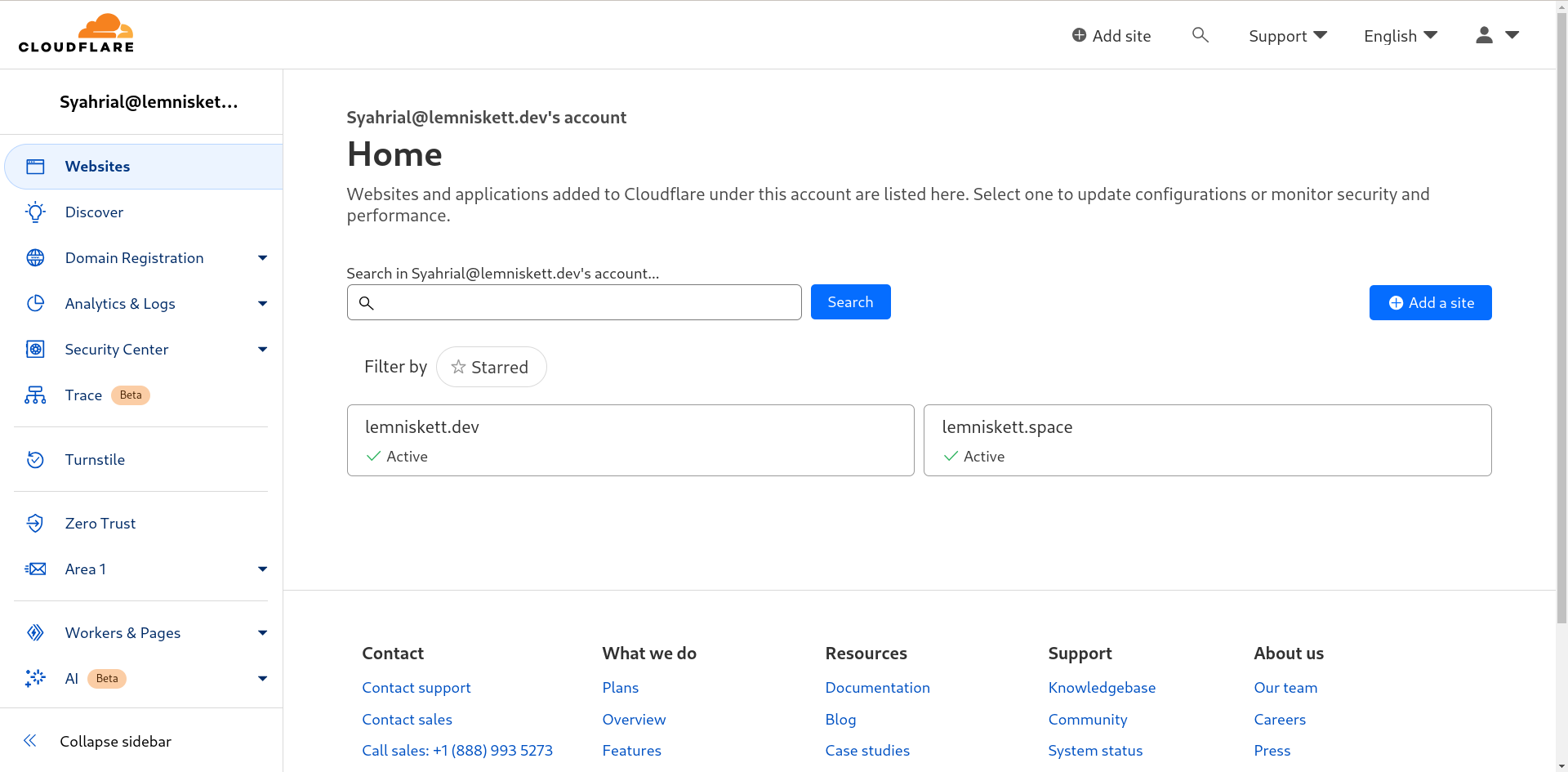1568x772 pixels.
Task: Click the Area 1 envelope icon
Action: pyautogui.click(x=35, y=569)
